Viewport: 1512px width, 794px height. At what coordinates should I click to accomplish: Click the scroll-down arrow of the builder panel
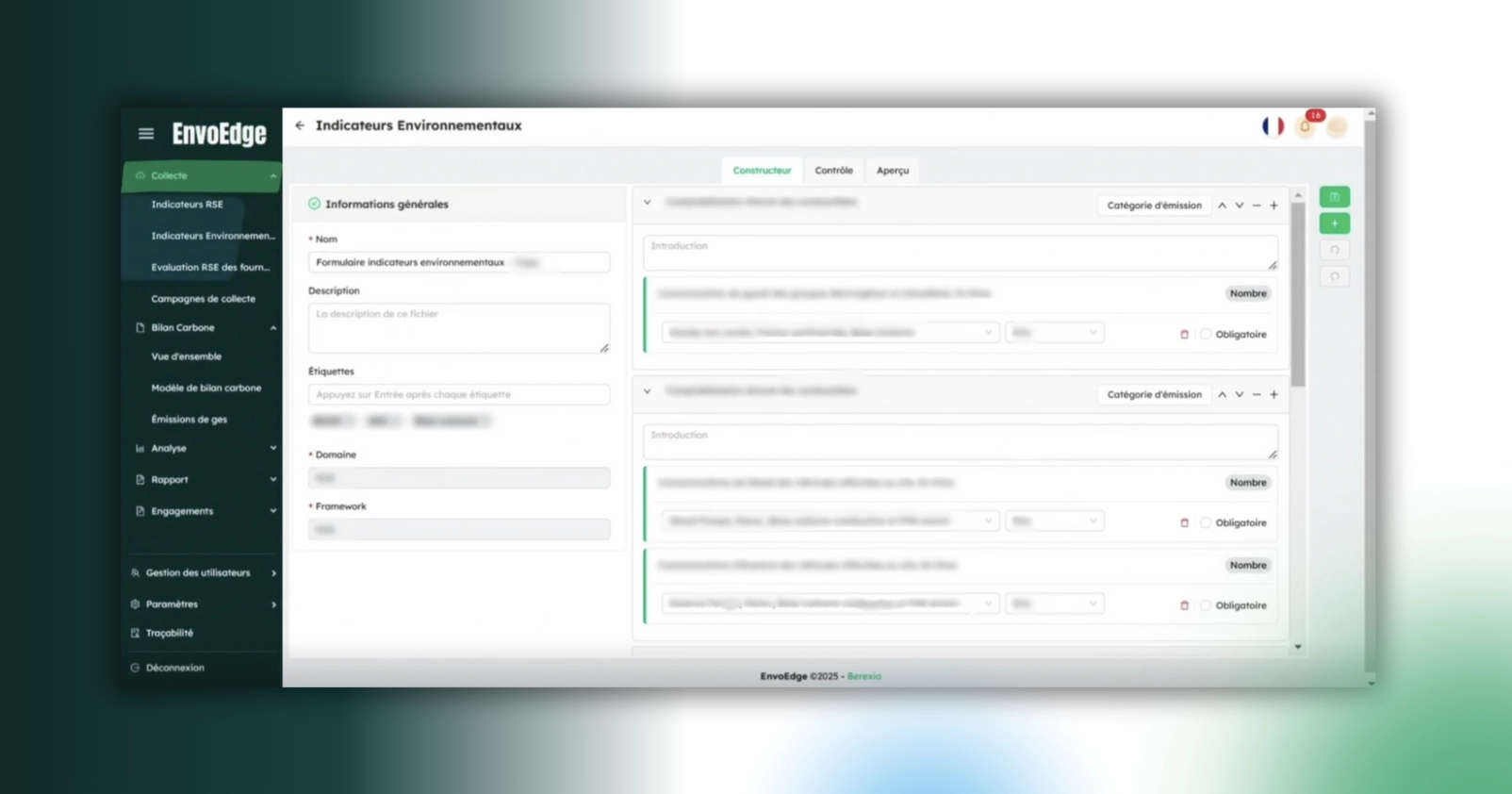coord(1298,647)
